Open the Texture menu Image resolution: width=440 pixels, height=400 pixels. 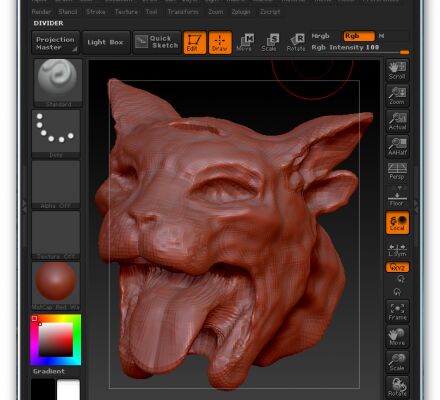click(x=126, y=12)
